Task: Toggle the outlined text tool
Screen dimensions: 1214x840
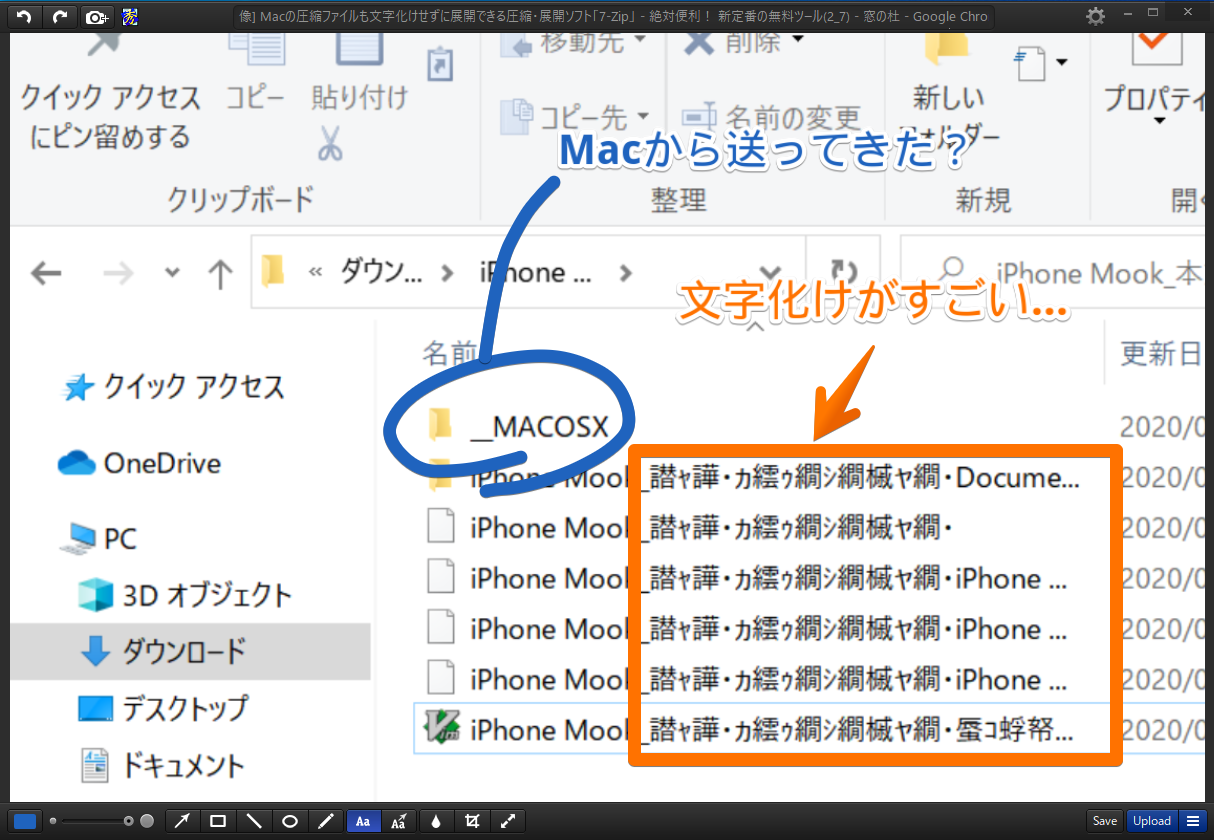Action: tap(399, 820)
